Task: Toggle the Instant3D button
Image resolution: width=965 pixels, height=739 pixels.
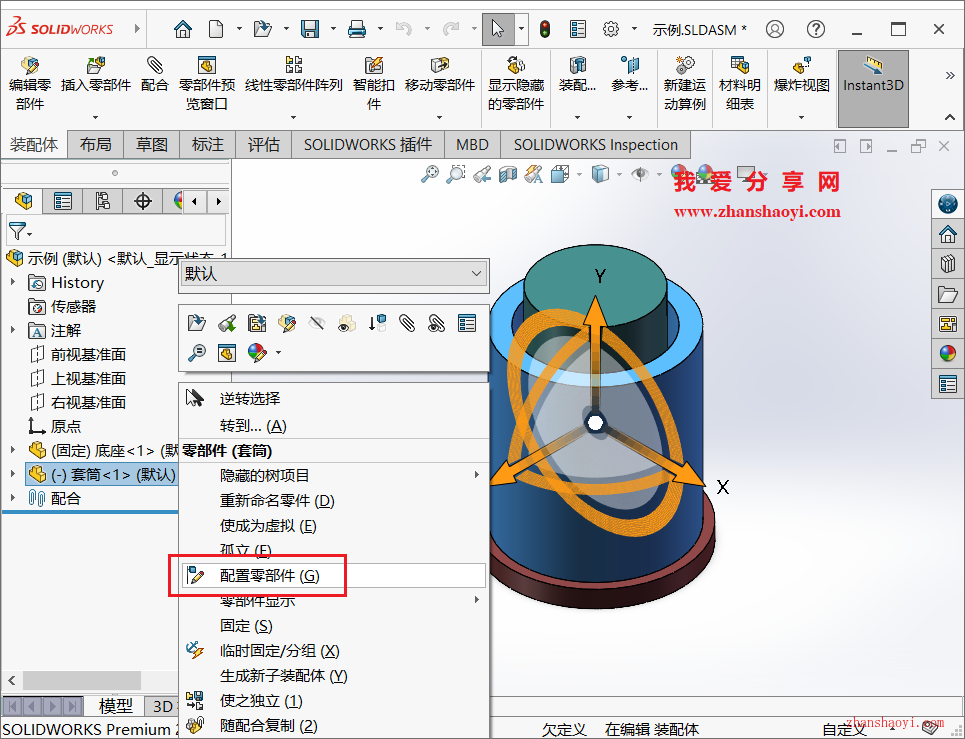Action: pos(873,89)
